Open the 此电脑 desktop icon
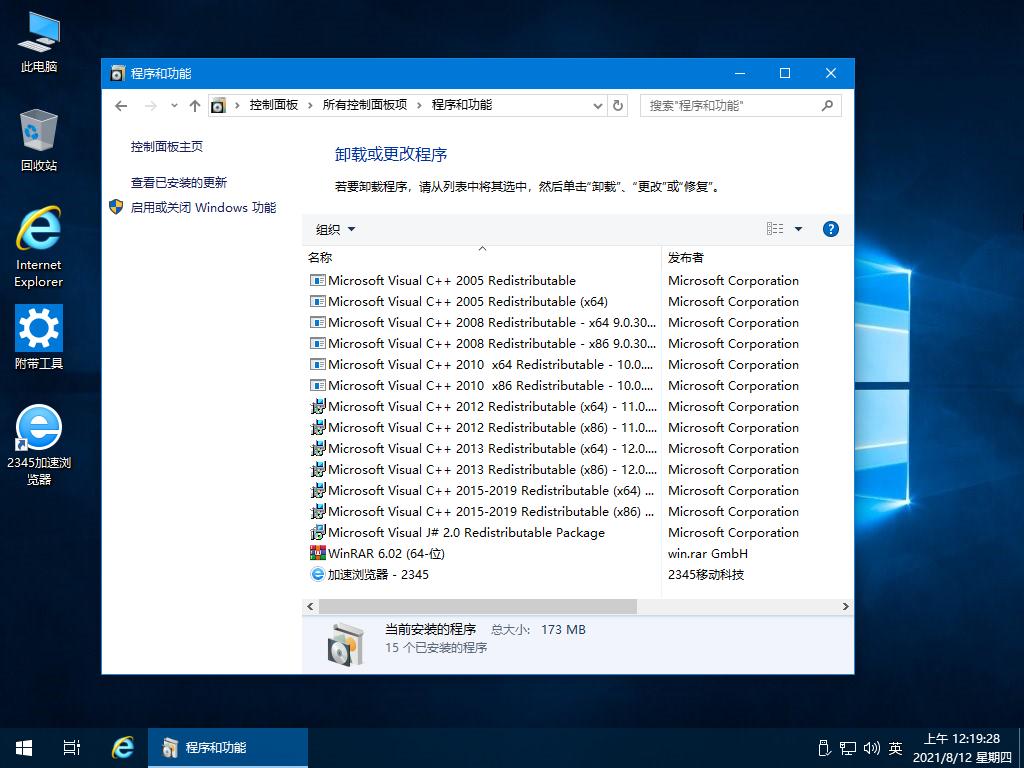This screenshot has width=1024, height=768. tap(39, 42)
